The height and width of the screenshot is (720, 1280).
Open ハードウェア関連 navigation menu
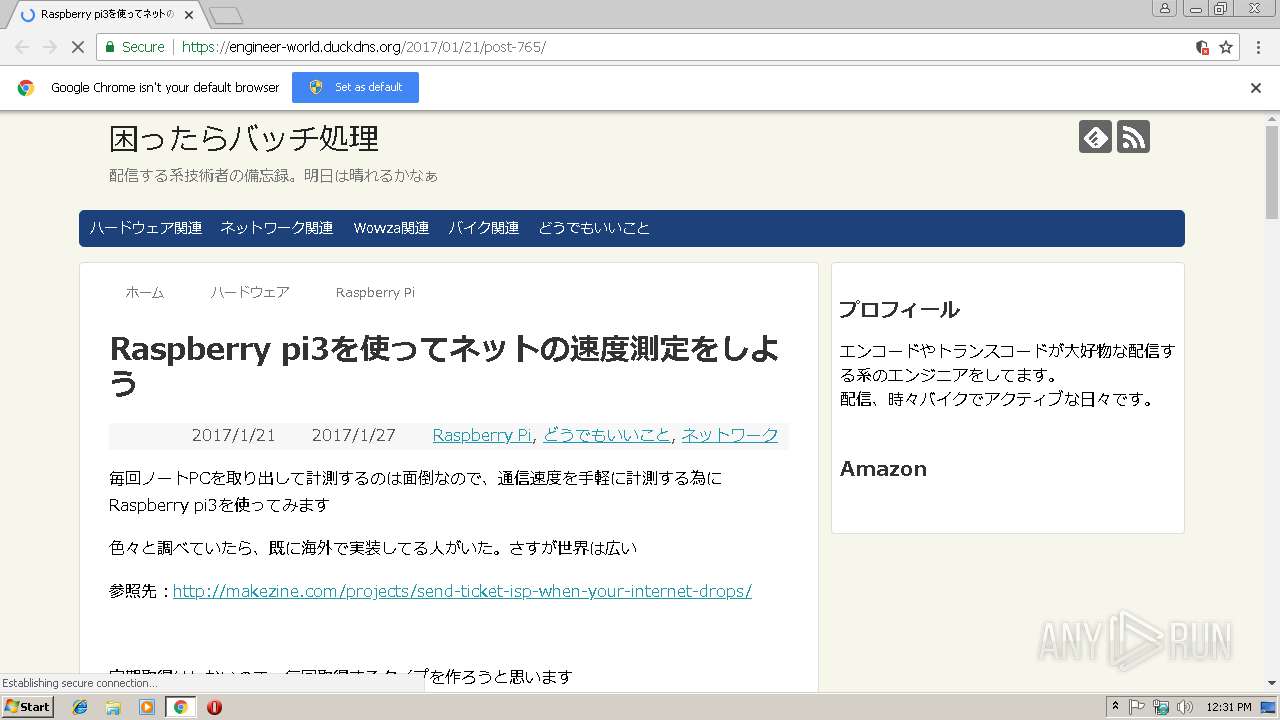pos(146,228)
